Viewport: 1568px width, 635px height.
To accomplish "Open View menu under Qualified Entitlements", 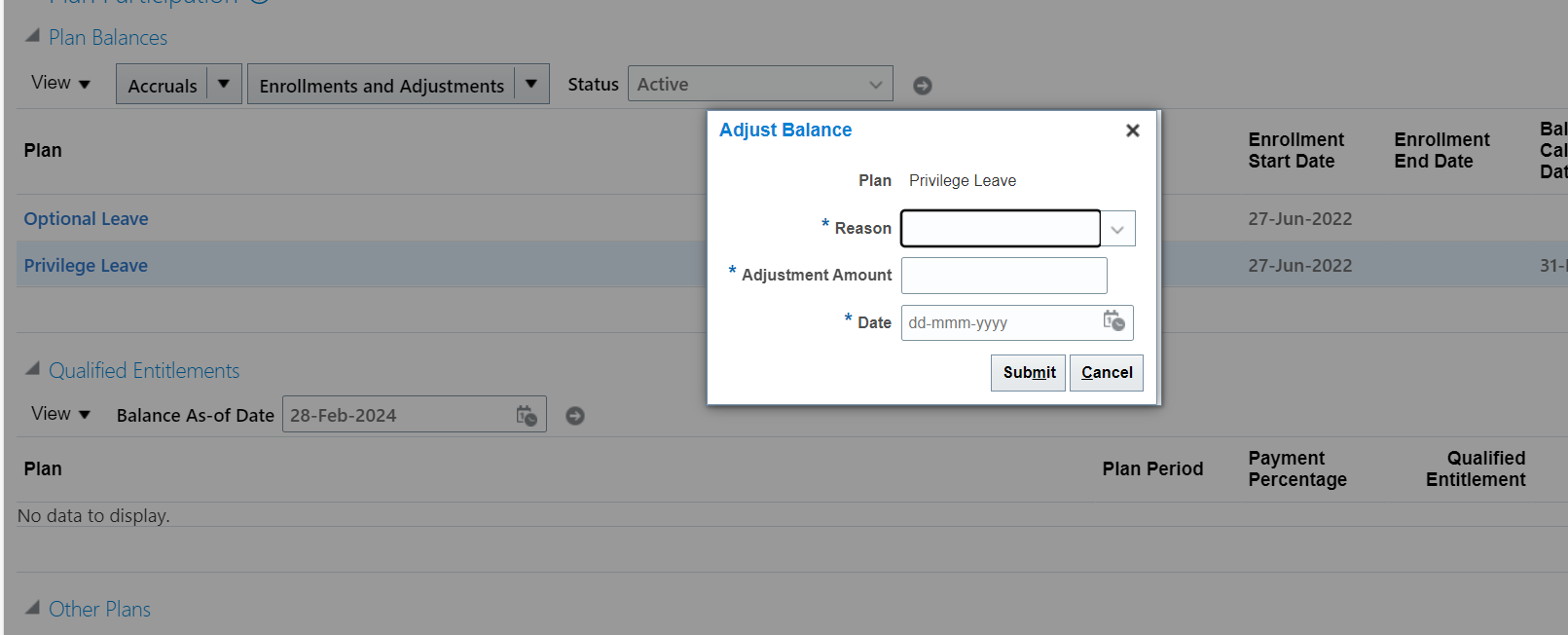I will [60, 414].
